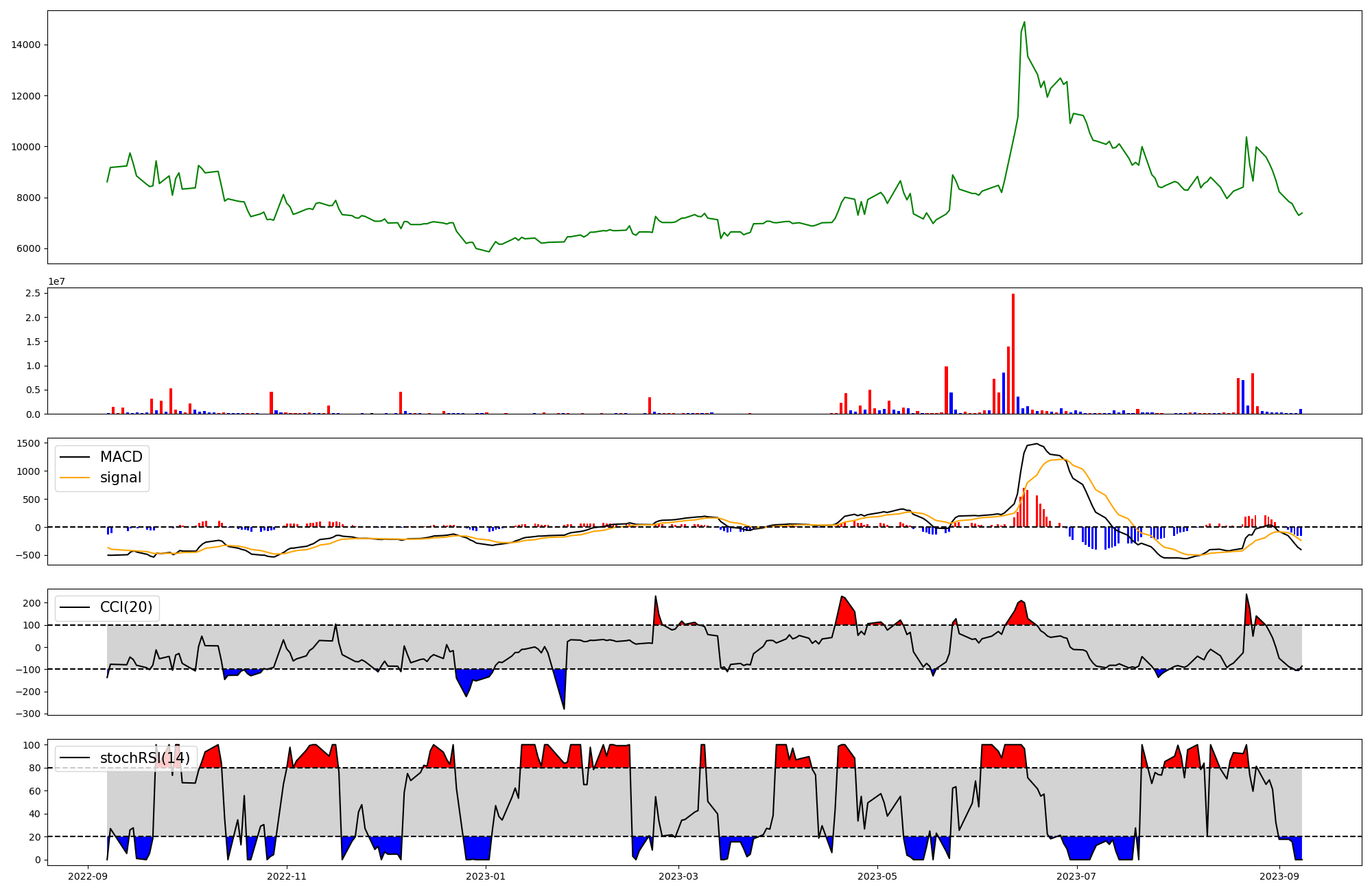
Task: Click the stochRSI(14) legend entry
Action: pyautogui.click(x=145, y=758)
